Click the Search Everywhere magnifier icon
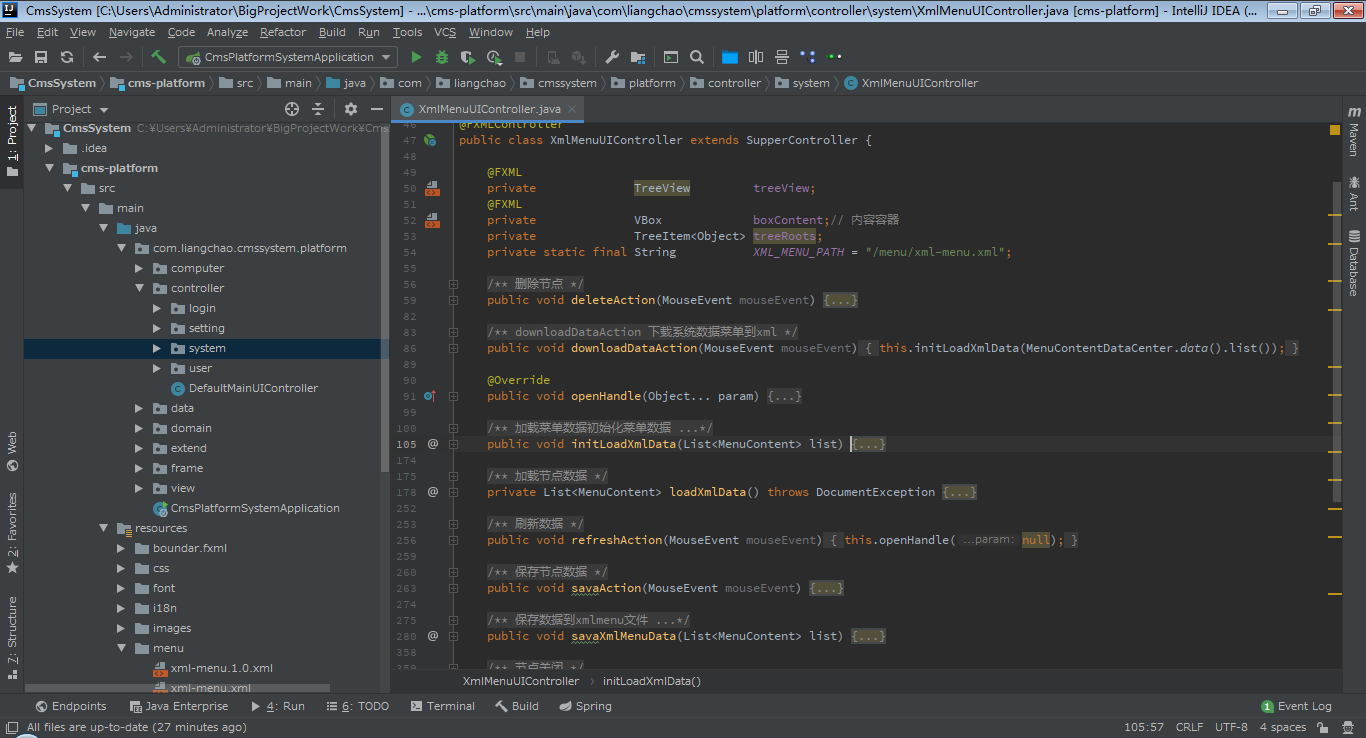 (697, 57)
